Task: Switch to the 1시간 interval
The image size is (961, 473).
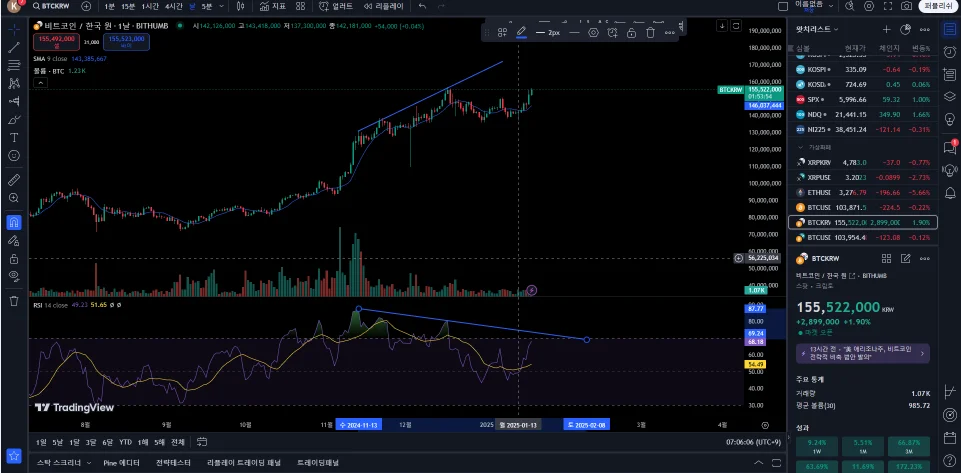Action: (x=150, y=6)
